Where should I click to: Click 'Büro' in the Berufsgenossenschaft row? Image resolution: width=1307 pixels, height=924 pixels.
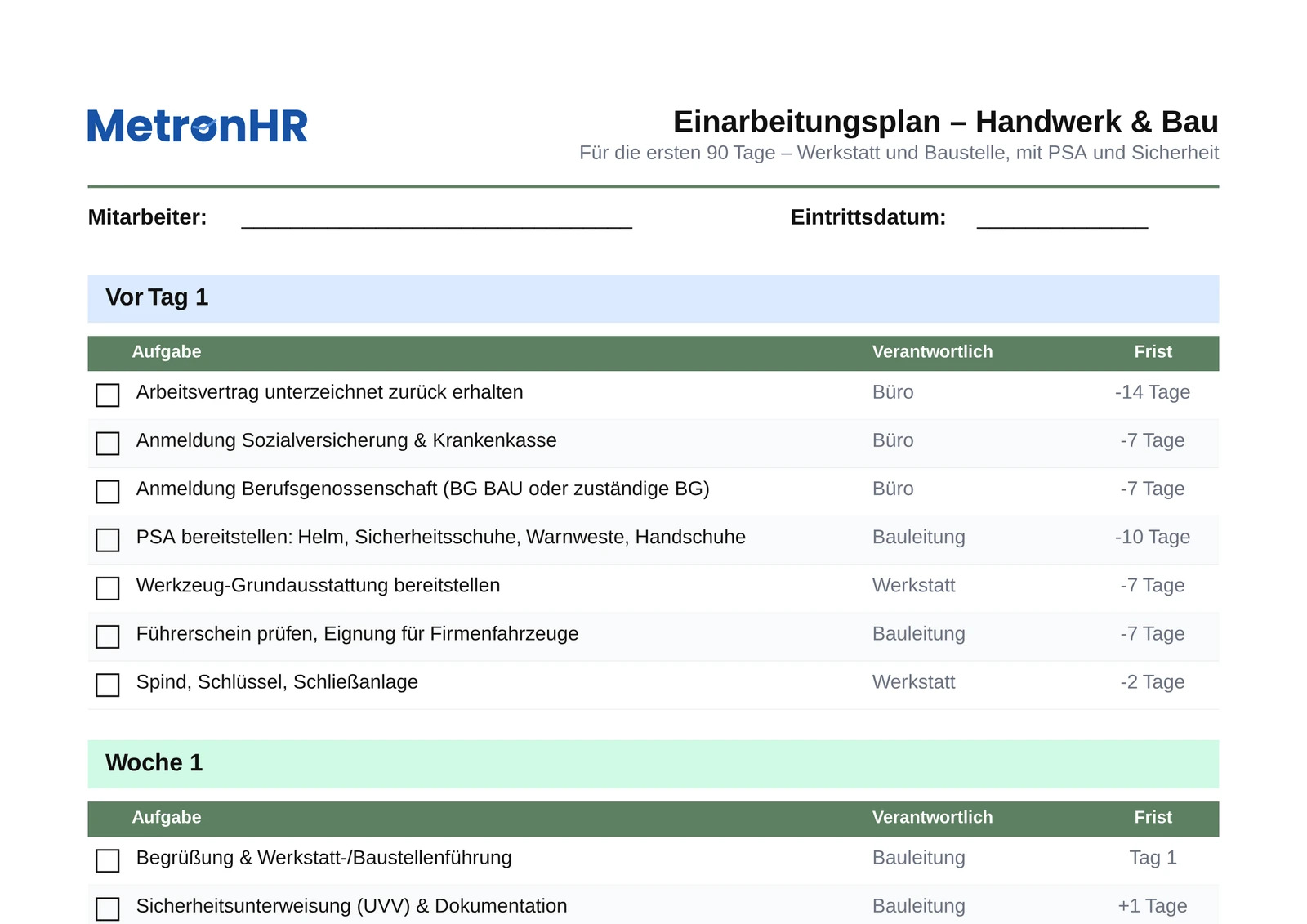pyautogui.click(x=893, y=489)
